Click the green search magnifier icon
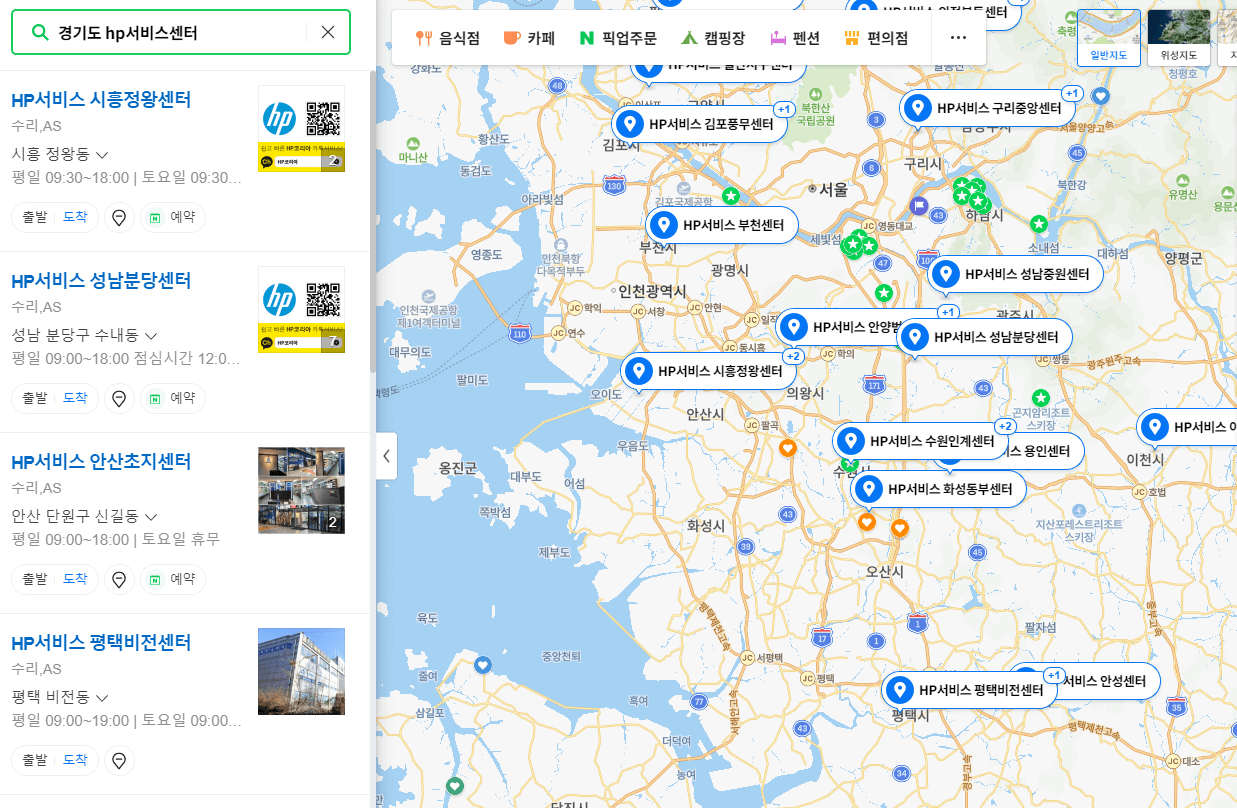 [x=40, y=32]
